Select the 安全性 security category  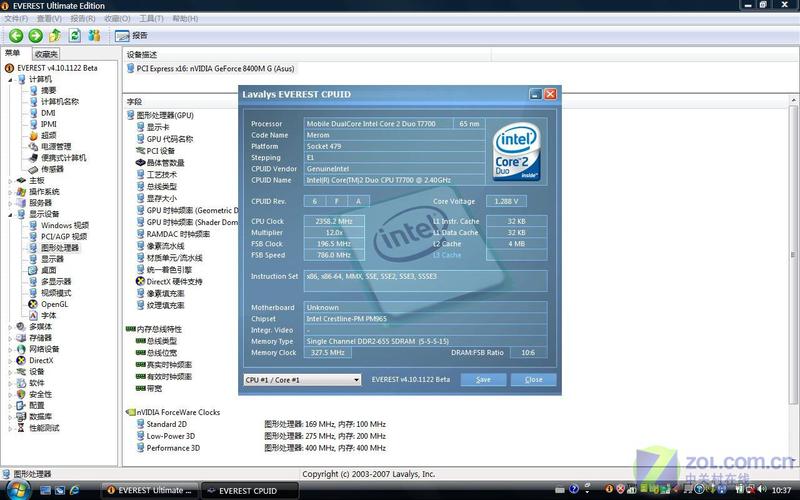[x=40, y=394]
